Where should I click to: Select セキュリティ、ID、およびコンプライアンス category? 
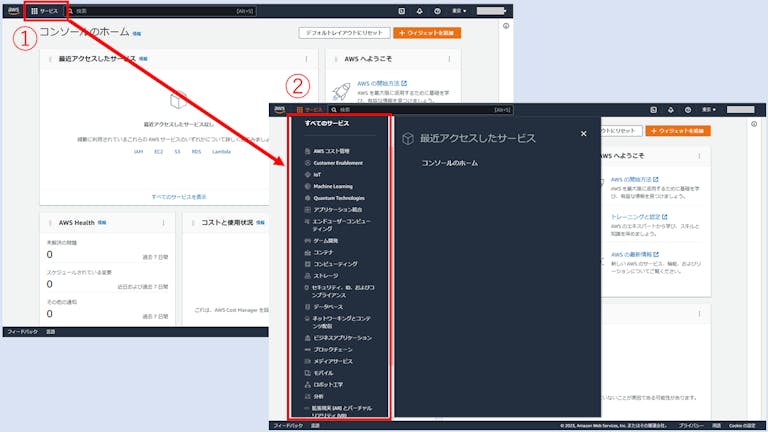tap(339, 291)
